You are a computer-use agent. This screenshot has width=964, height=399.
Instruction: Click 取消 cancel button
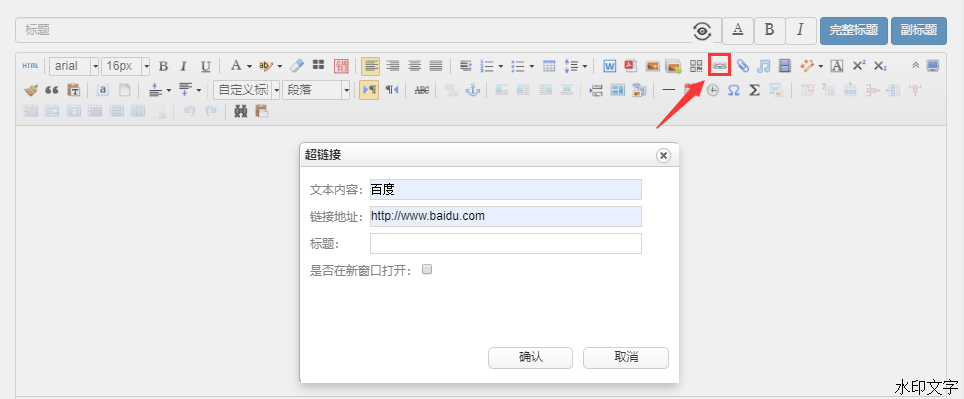pos(626,357)
